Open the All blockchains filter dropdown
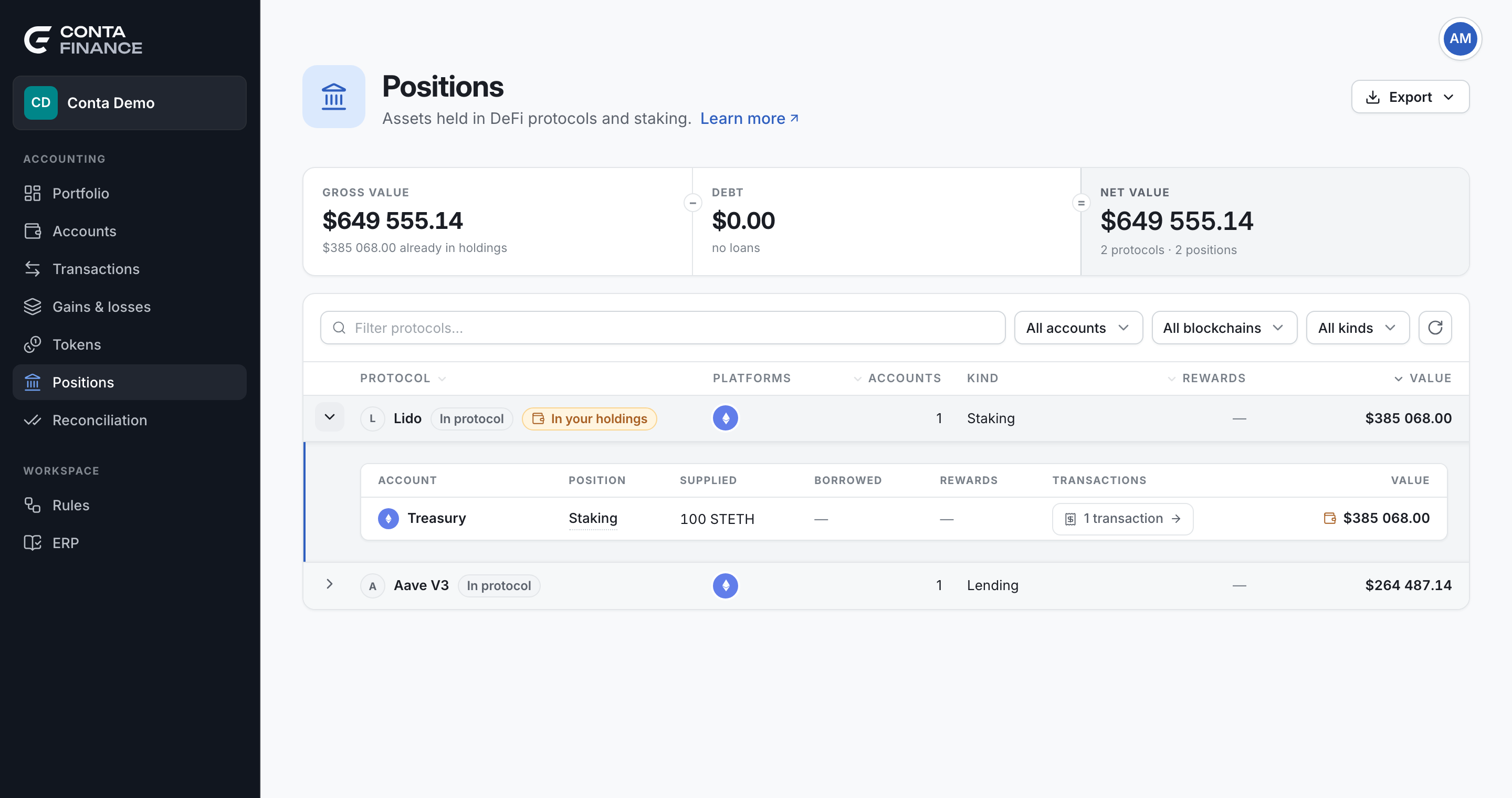This screenshot has width=1512, height=798. point(1224,328)
